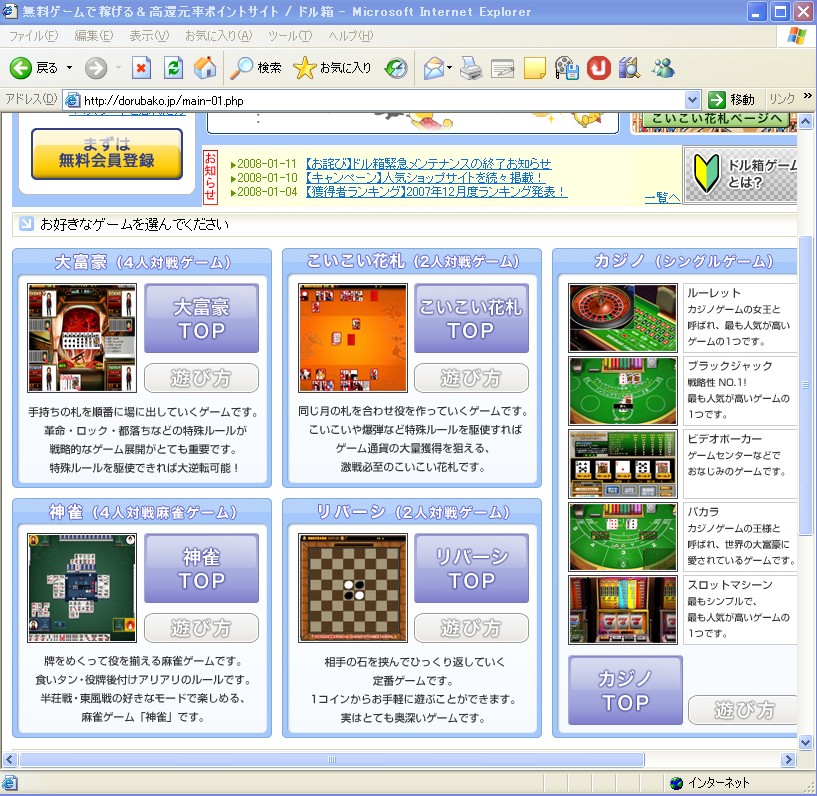The image size is (817, 796).
Task: Click the red U toolbar icon
Action: coord(599,68)
